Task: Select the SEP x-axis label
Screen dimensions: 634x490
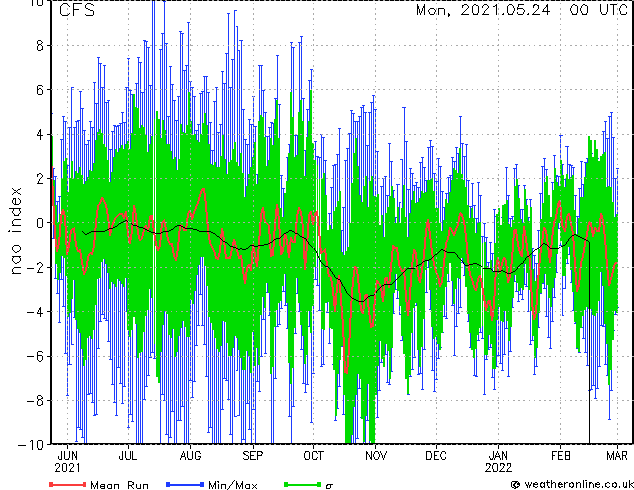Action: coord(253,456)
